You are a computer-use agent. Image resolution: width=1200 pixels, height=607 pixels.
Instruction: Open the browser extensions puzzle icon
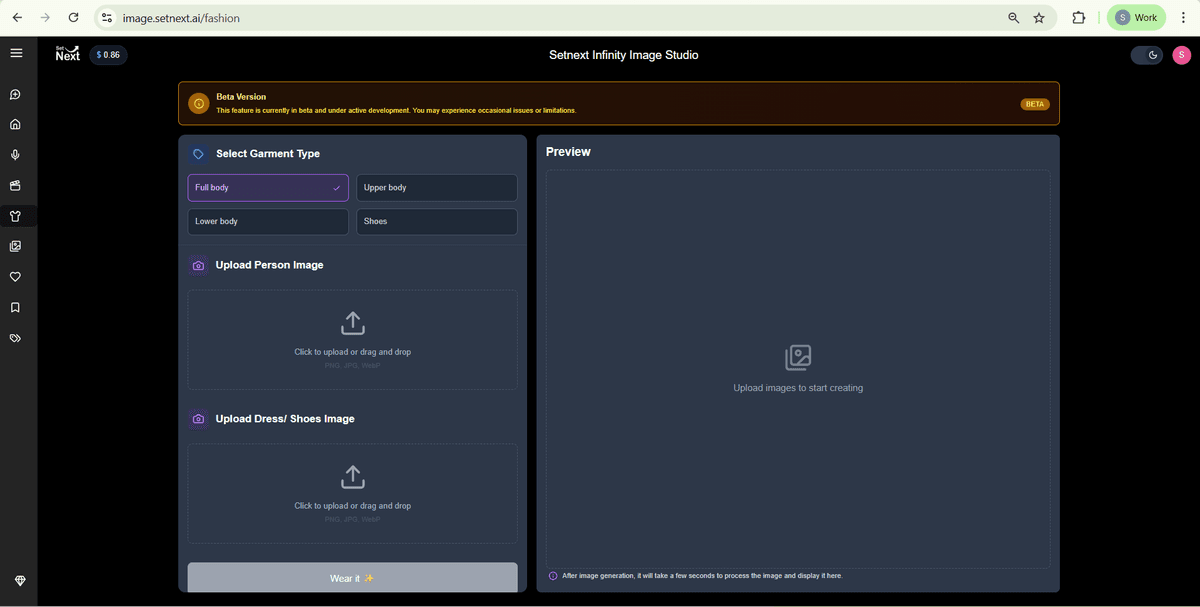1079,18
